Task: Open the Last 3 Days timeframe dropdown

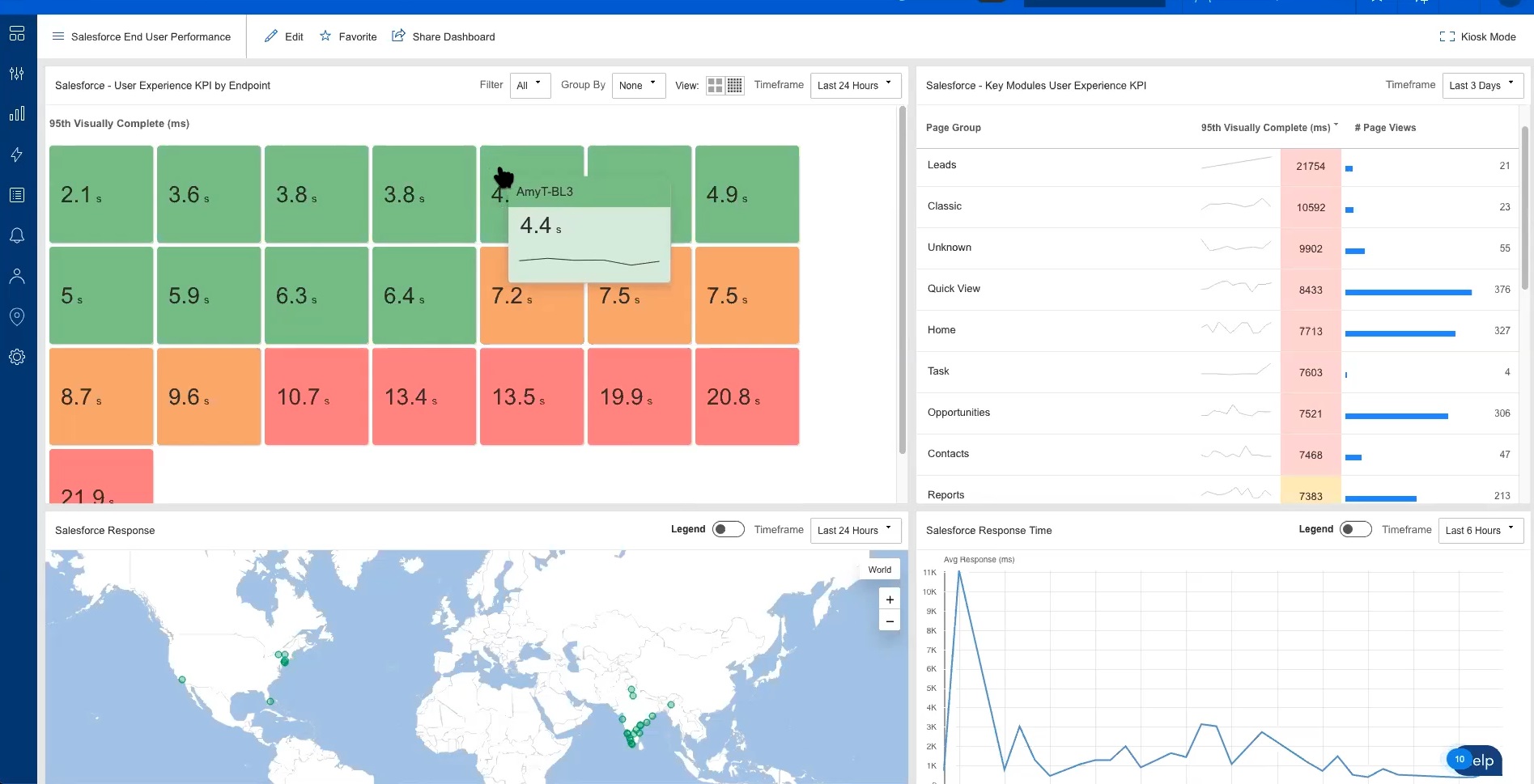Action: [1483, 85]
